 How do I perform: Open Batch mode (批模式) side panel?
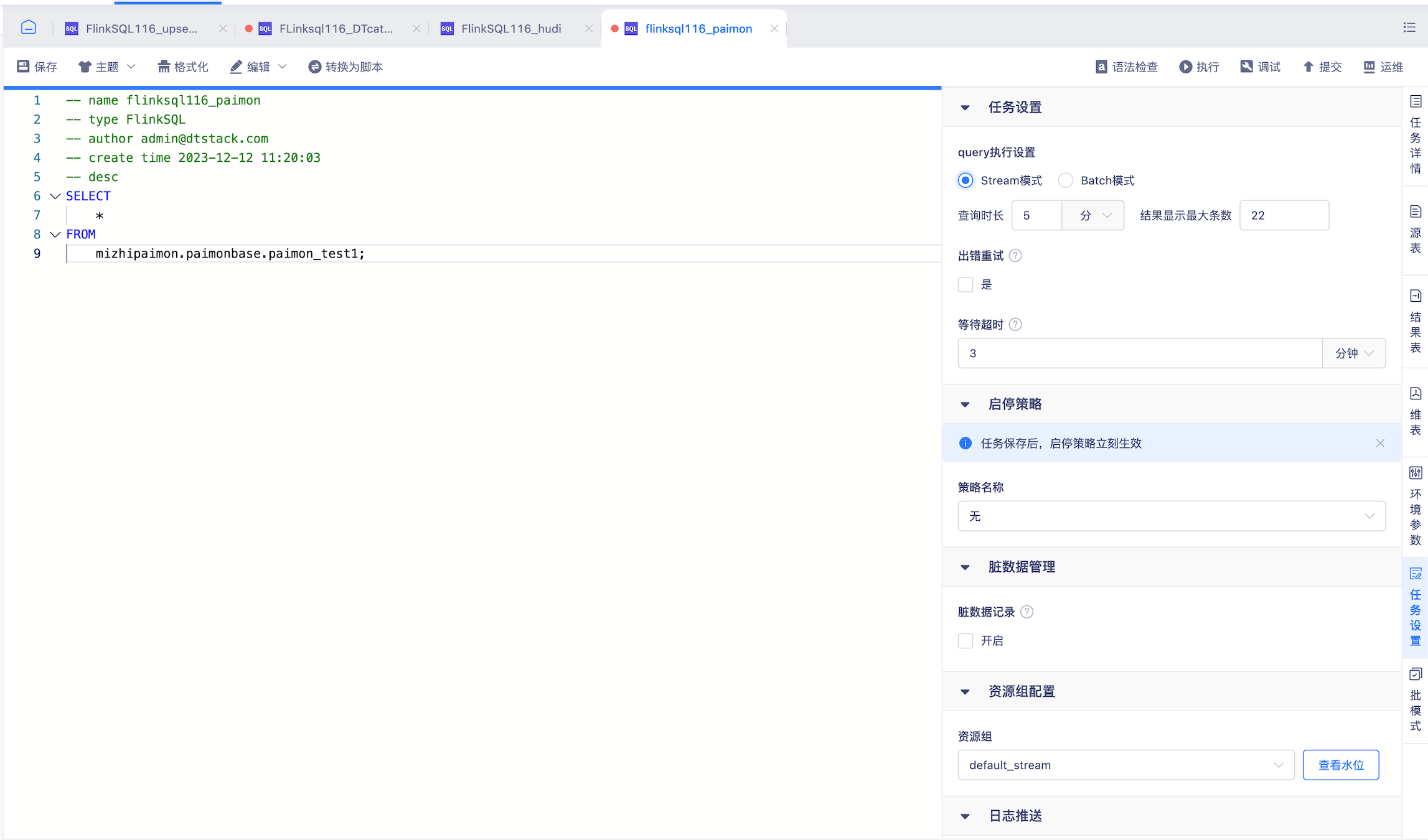pos(1415,700)
